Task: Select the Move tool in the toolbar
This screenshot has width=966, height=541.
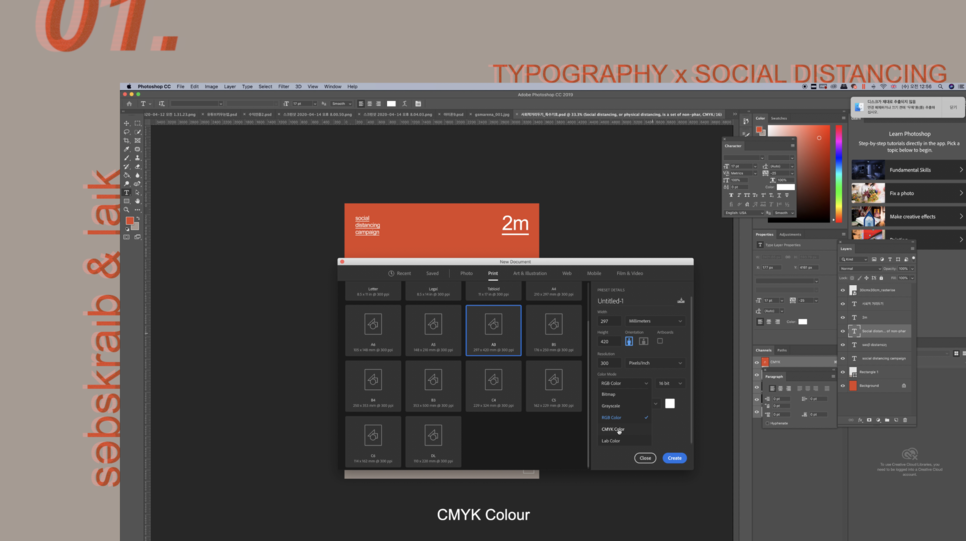Action: (127, 123)
